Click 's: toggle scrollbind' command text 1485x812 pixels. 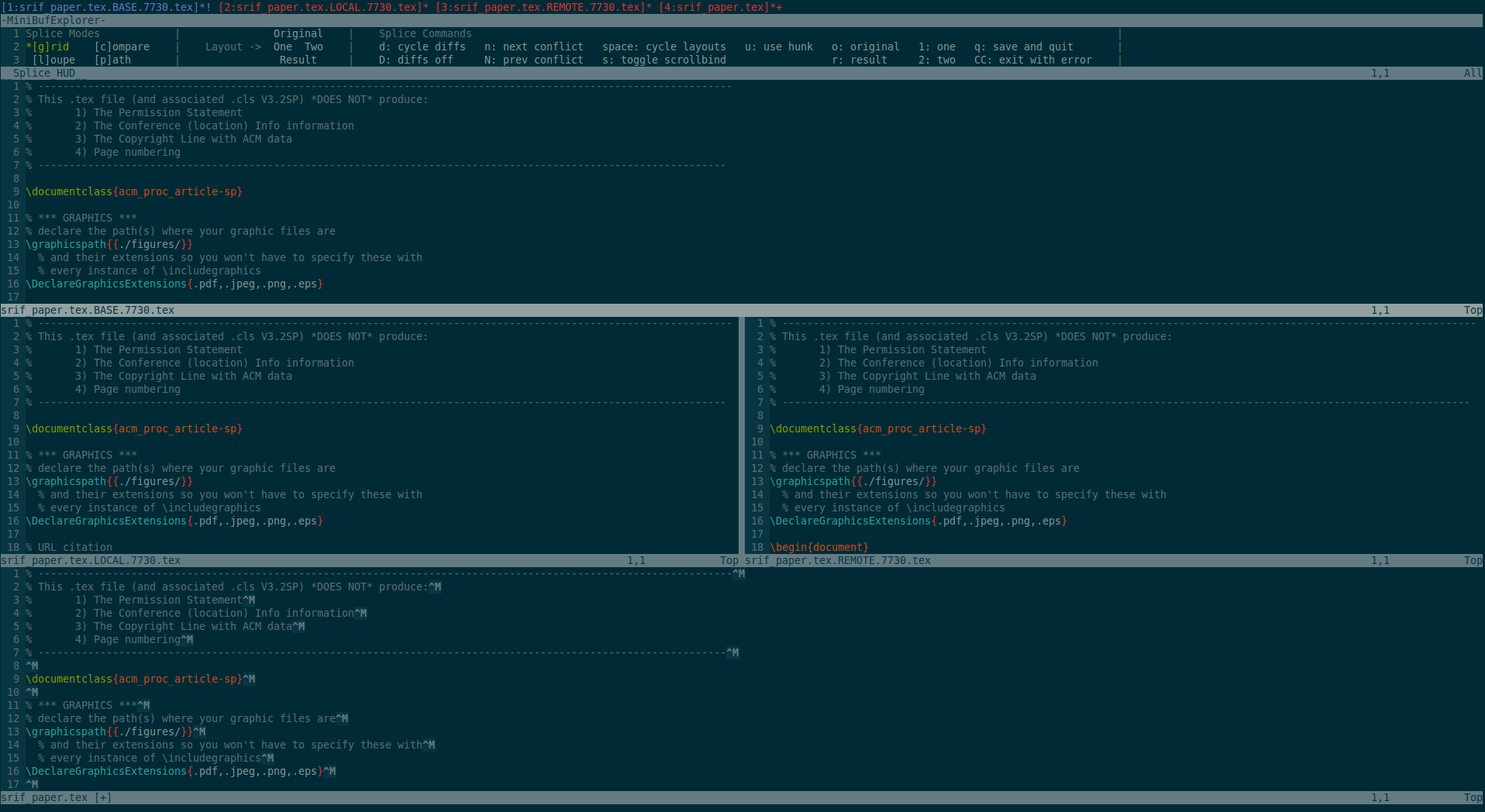(664, 60)
